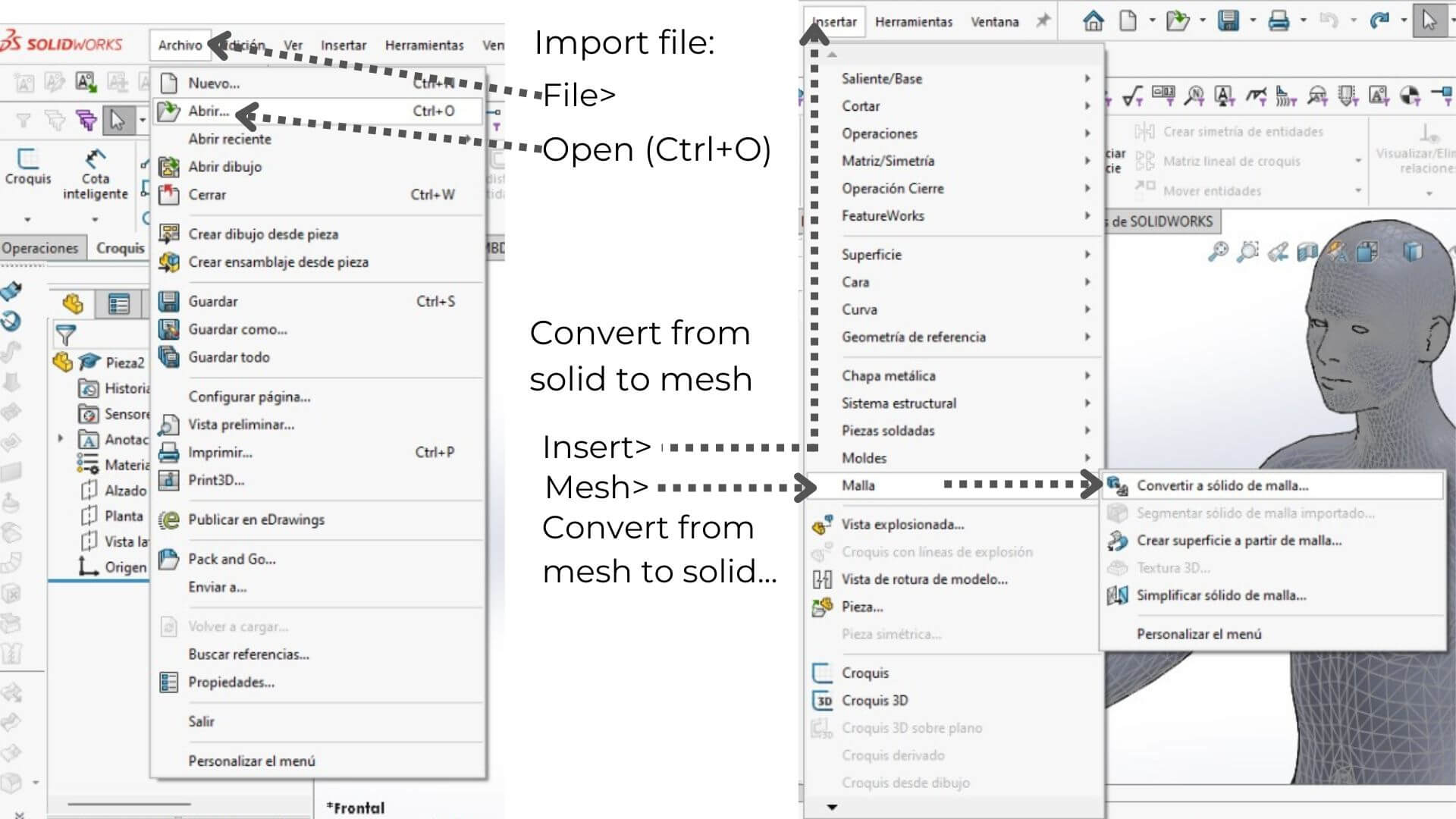Click the Simplificar sólido de malla icon
This screenshot has height=819, width=1456.
point(1118,595)
